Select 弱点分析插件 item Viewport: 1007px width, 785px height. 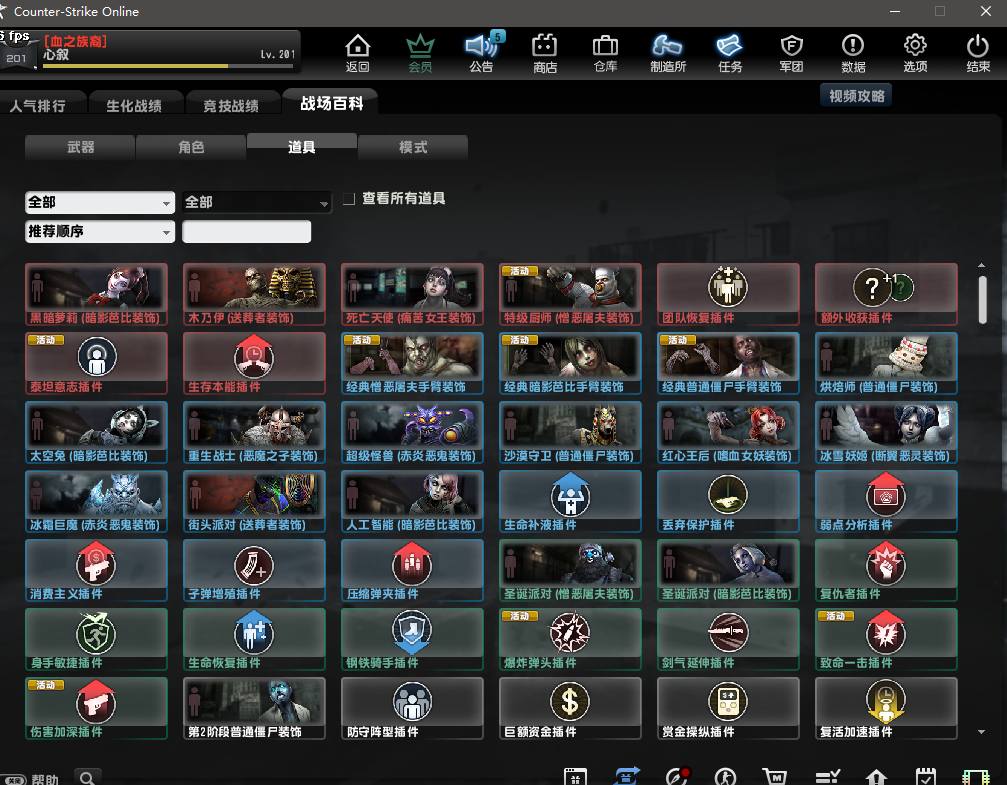tap(886, 501)
